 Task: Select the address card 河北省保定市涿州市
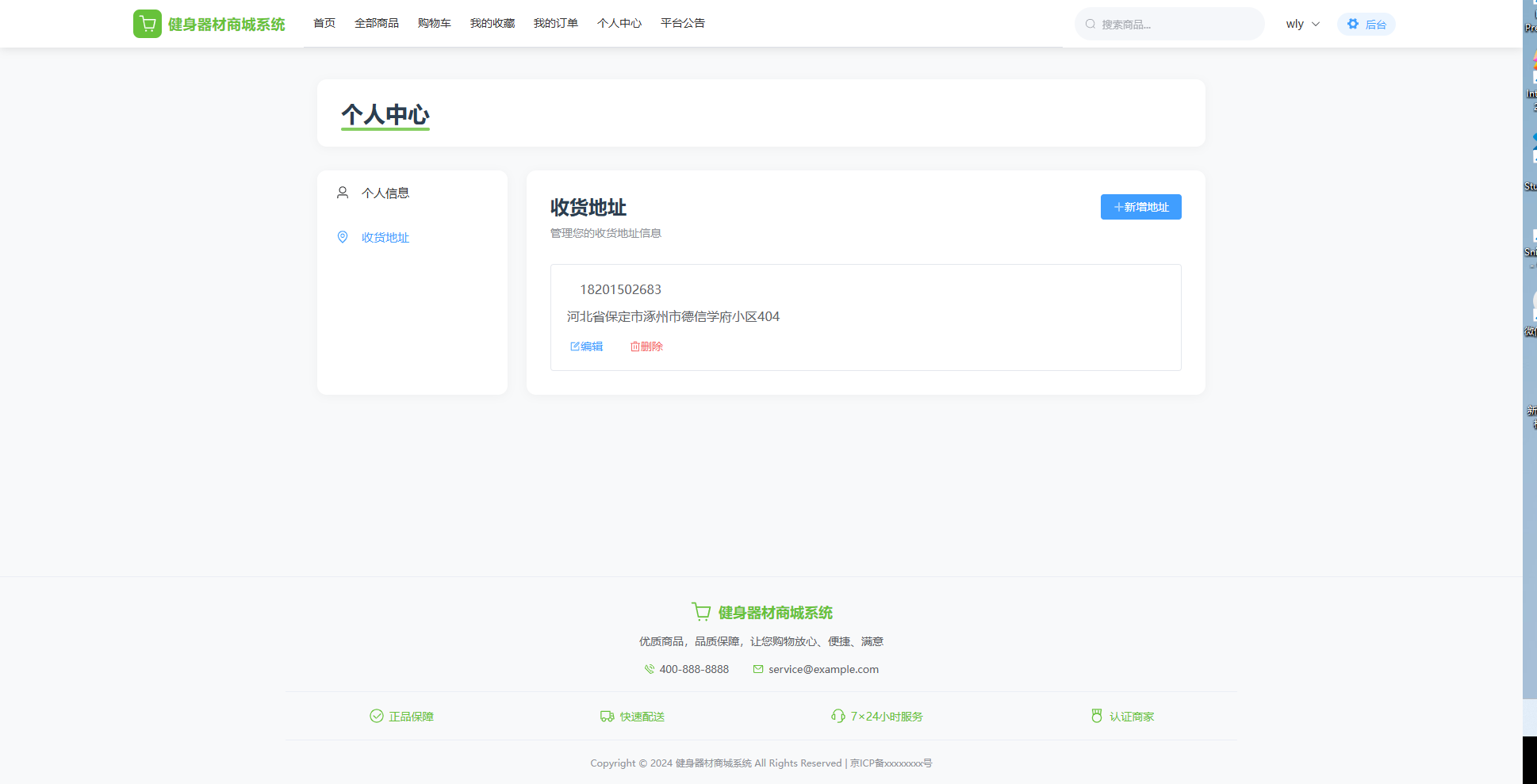point(865,316)
